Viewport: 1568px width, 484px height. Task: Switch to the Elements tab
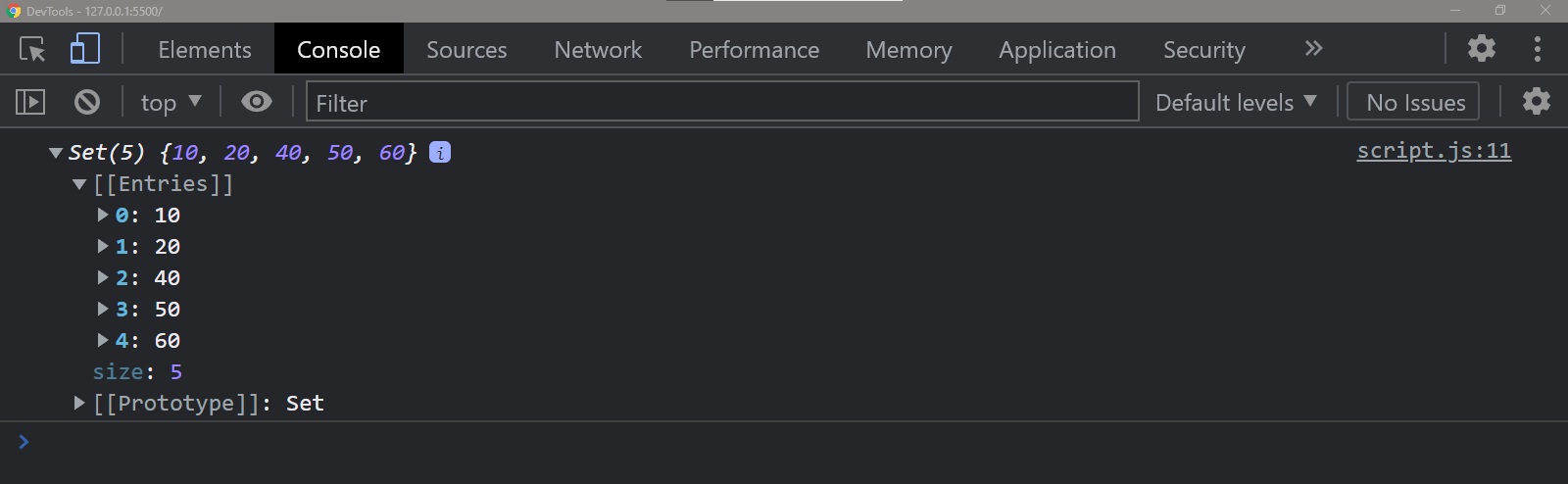tap(204, 50)
